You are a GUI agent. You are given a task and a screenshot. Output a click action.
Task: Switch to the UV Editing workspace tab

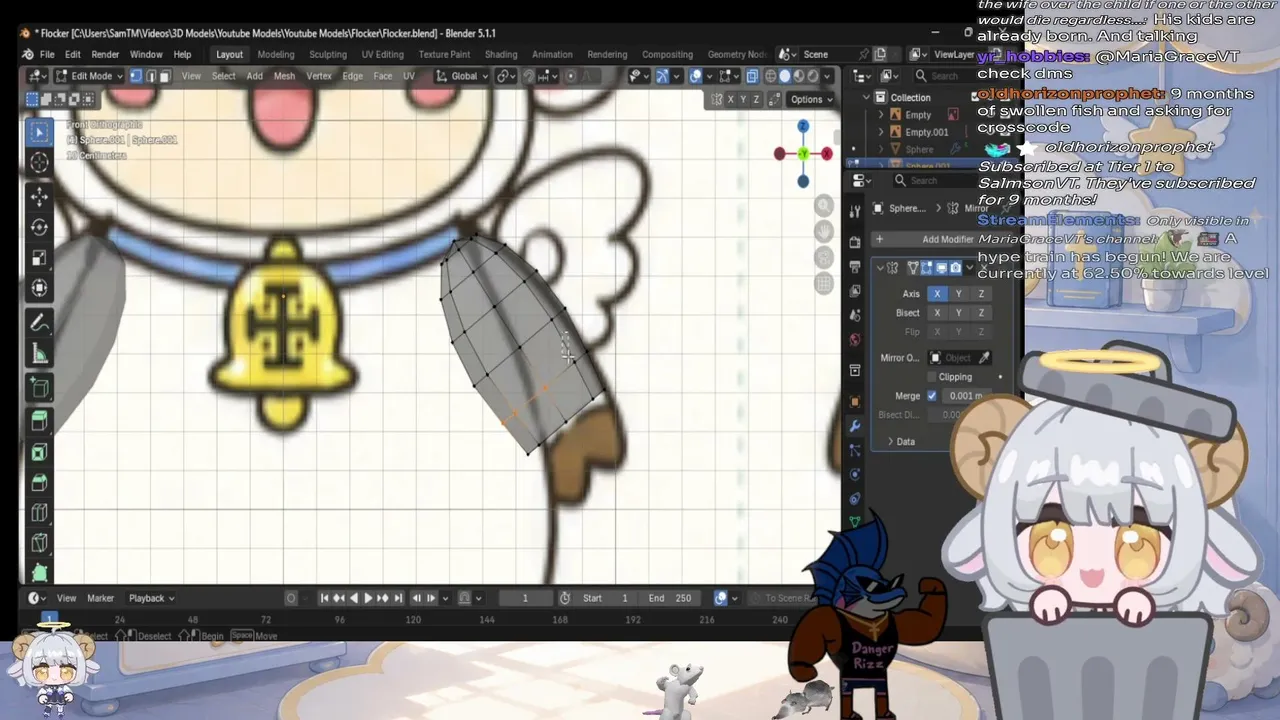(383, 54)
